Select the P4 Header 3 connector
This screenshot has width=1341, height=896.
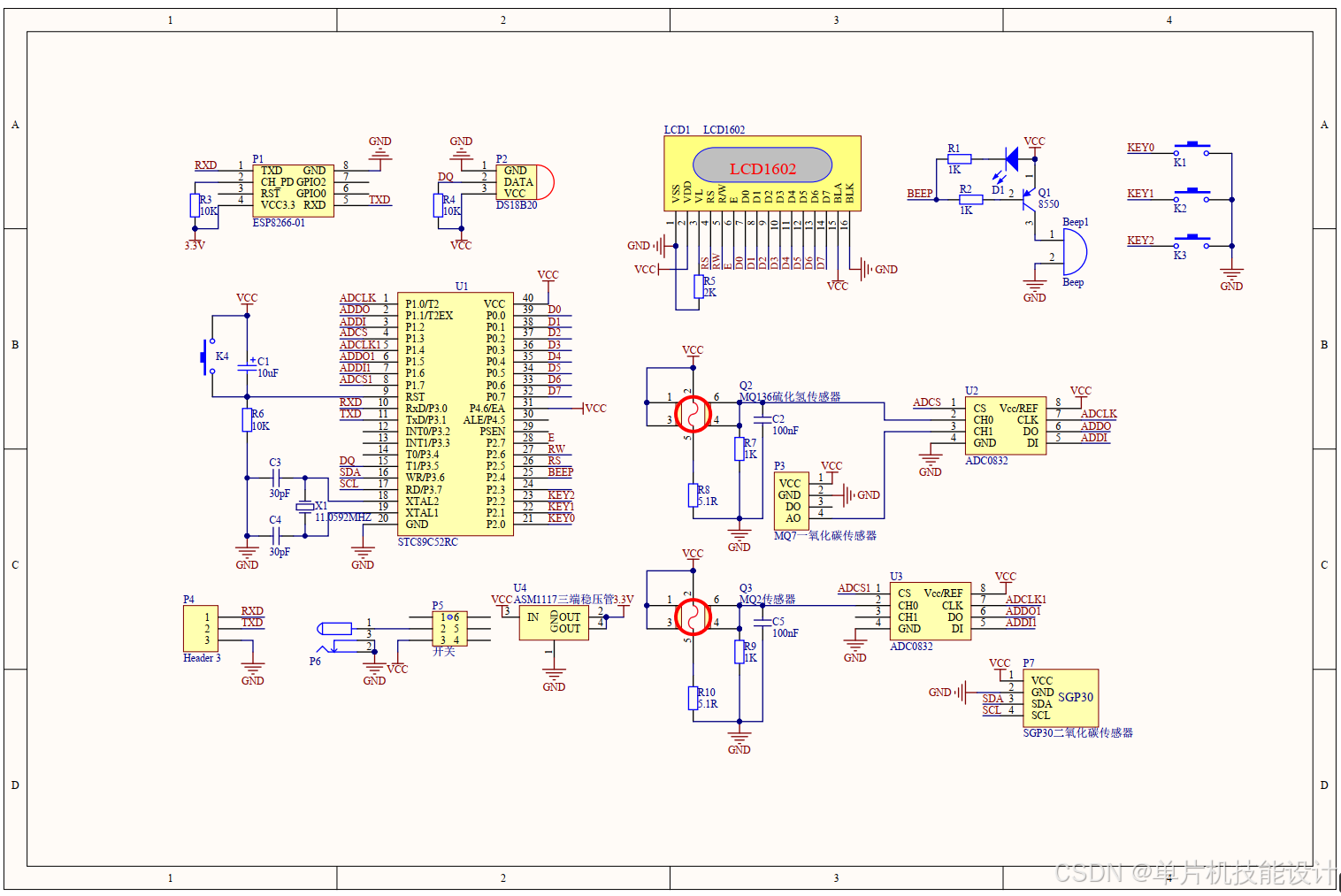click(201, 628)
